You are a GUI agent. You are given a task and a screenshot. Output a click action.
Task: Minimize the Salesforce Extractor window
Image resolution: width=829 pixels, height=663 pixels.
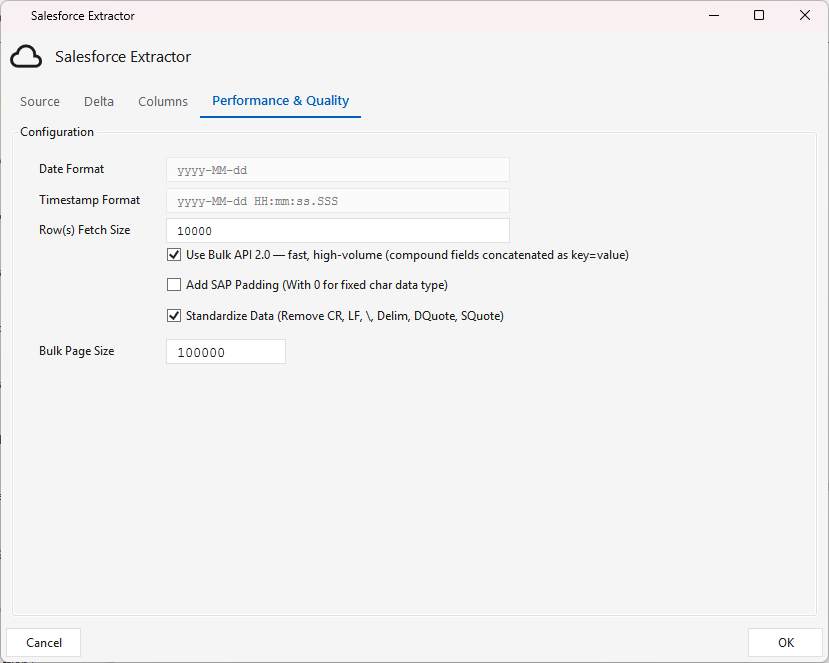click(714, 15)
